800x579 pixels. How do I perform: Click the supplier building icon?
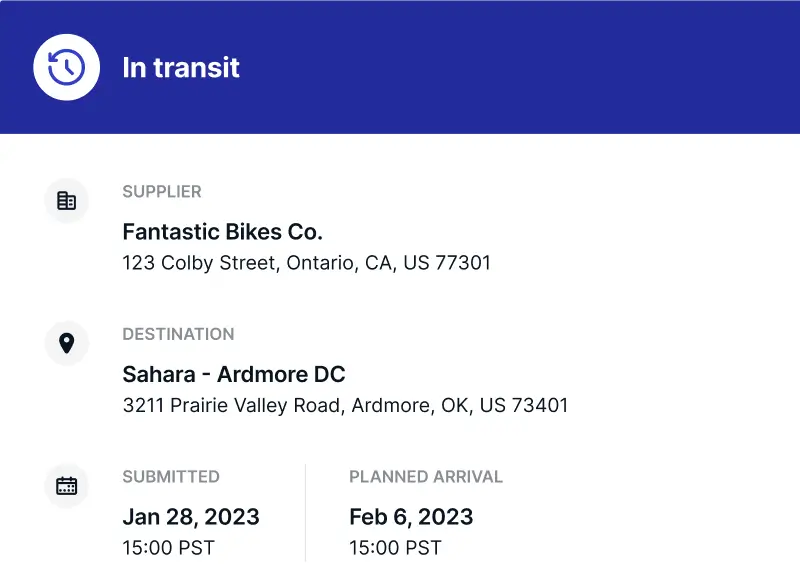click(67, 201)
